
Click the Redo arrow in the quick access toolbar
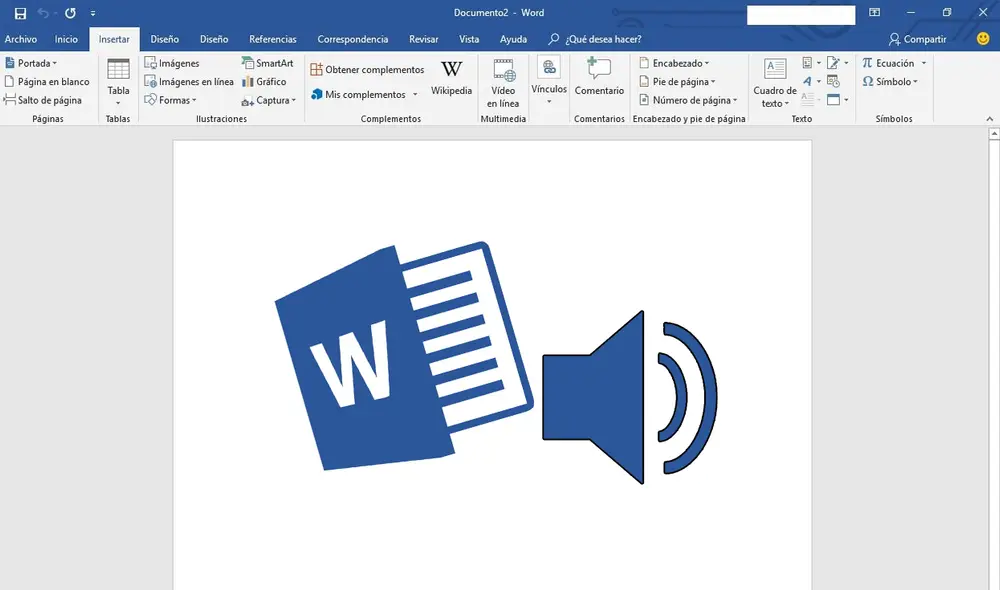click(70, 13)
